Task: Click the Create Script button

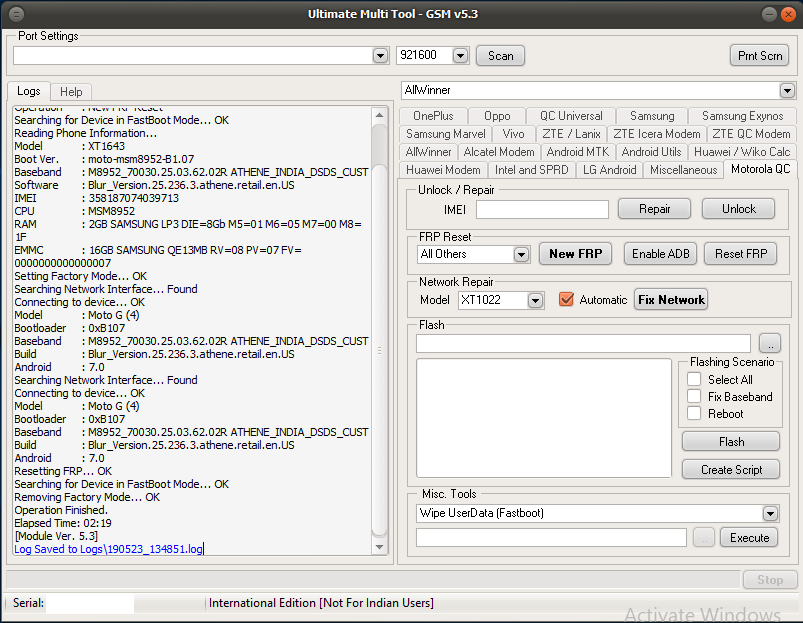Action: pyautogui.click(x=731, y=470)
